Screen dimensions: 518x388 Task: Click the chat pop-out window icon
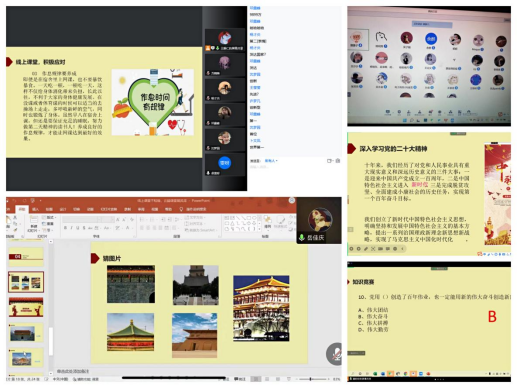click(330, 161)
